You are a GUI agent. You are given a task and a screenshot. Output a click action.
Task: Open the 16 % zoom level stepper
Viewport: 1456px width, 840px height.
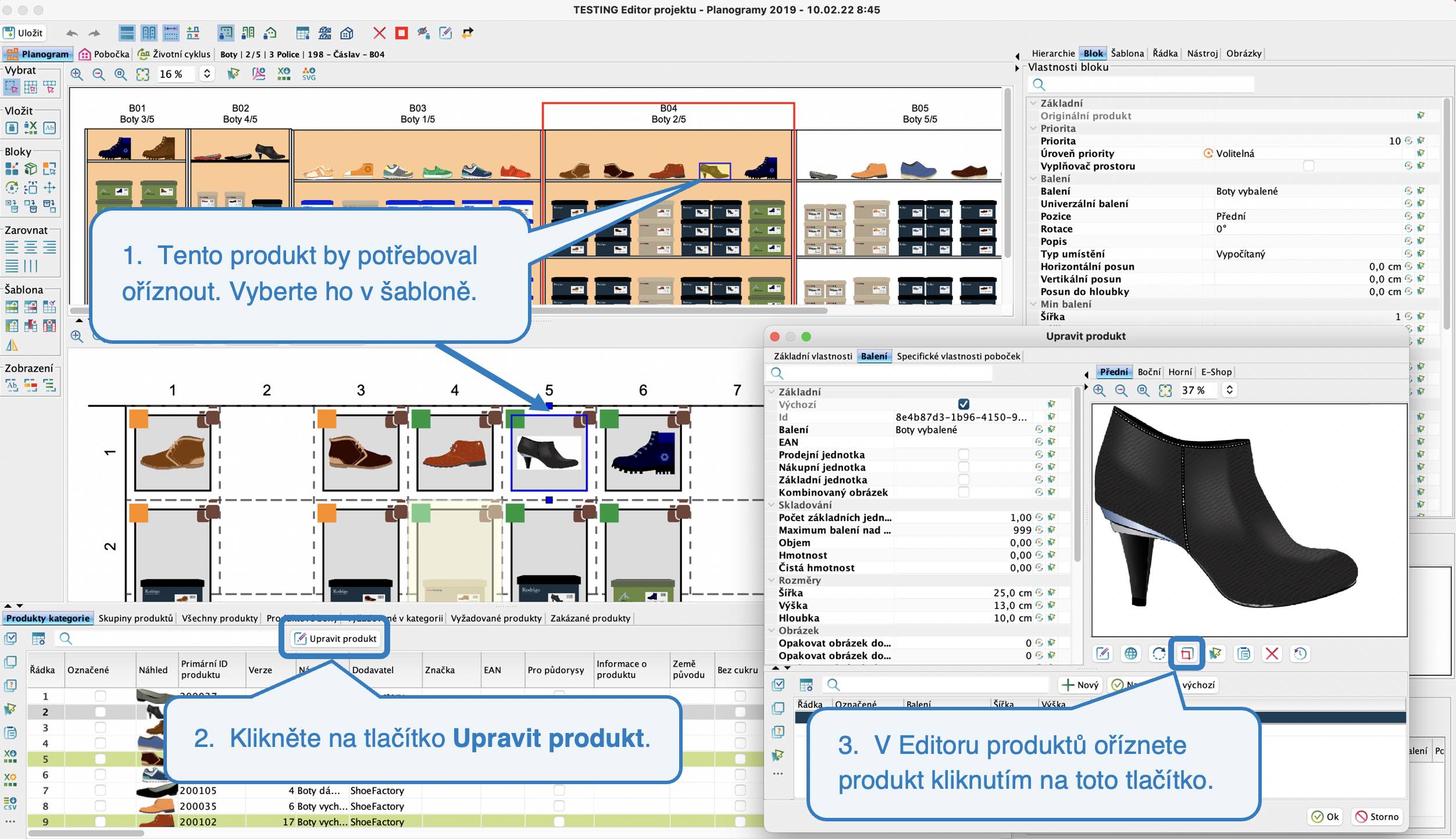pos(207,74)
